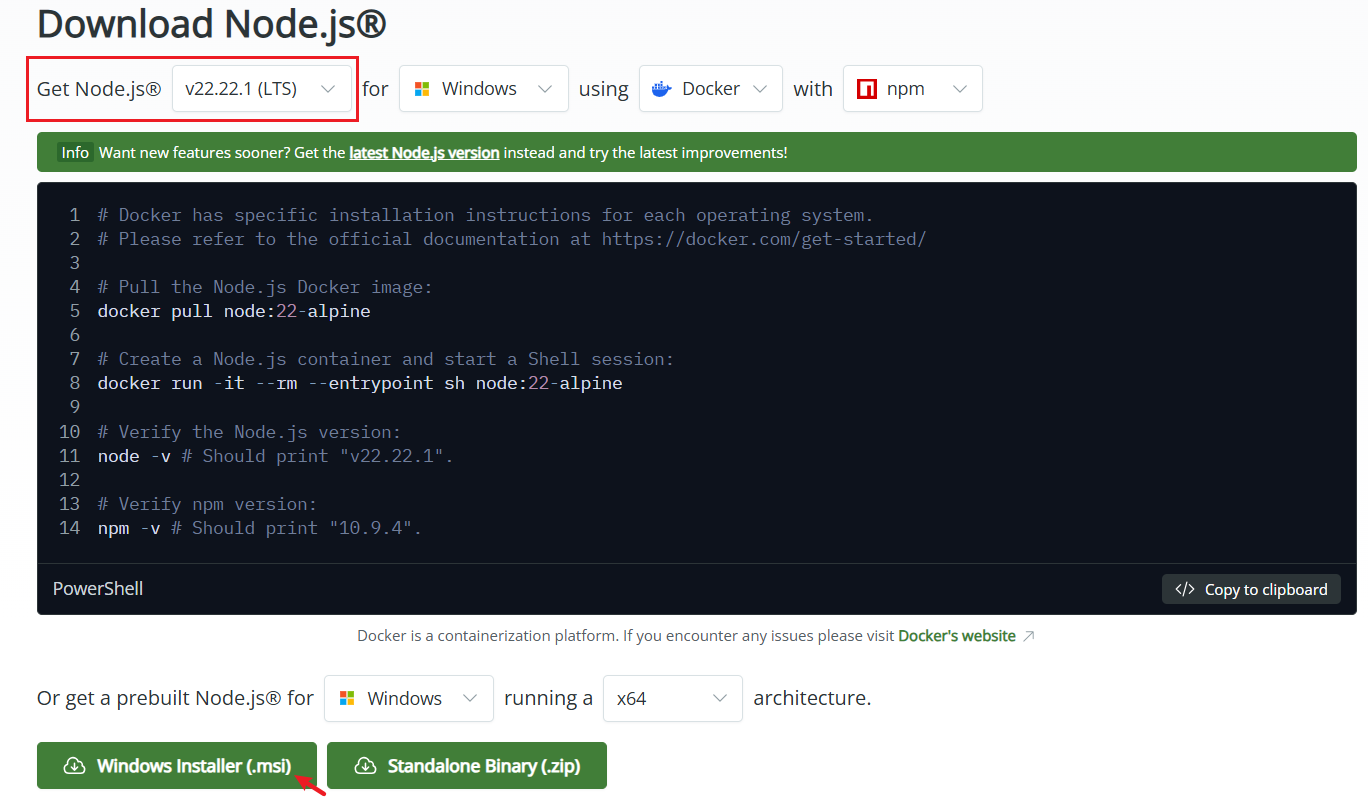Viewport: 1368px width, 802px height.
Task: Click the Docker whale icon
Action: 661,89
